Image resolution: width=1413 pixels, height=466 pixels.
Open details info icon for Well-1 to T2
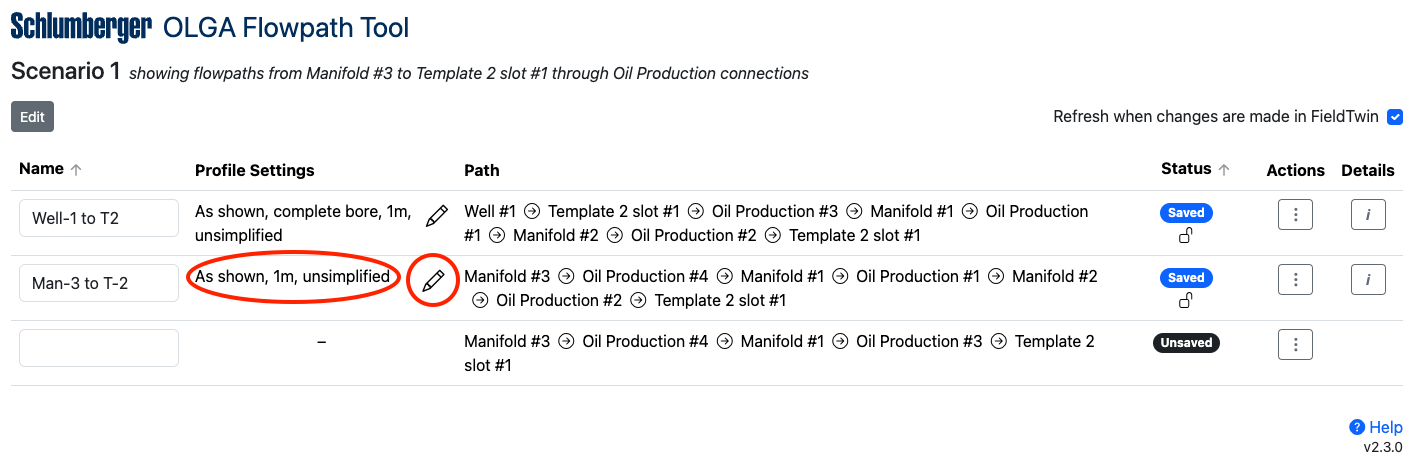coord(1368,215)
